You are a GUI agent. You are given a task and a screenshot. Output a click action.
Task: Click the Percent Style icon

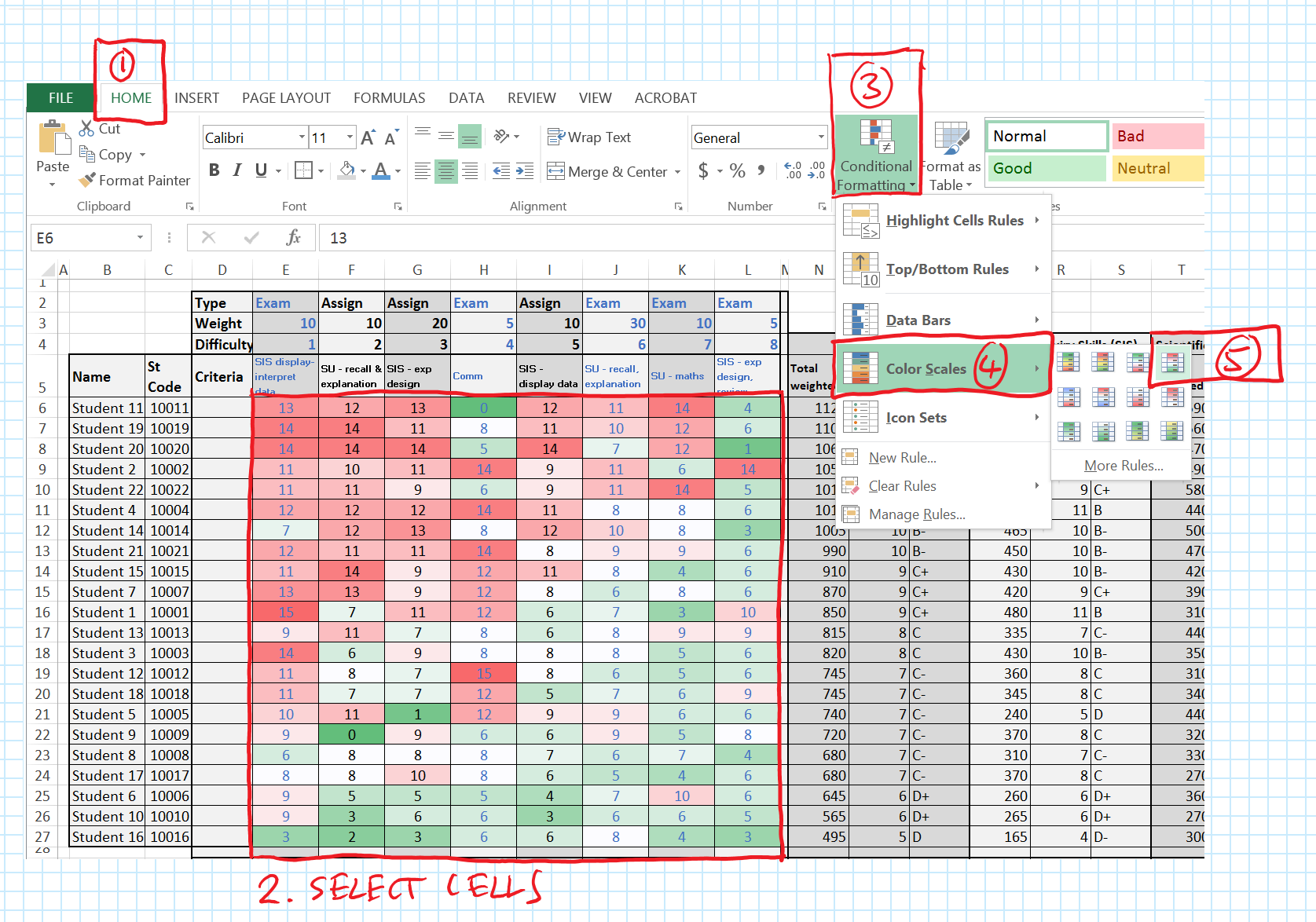[x=737, y=171]
